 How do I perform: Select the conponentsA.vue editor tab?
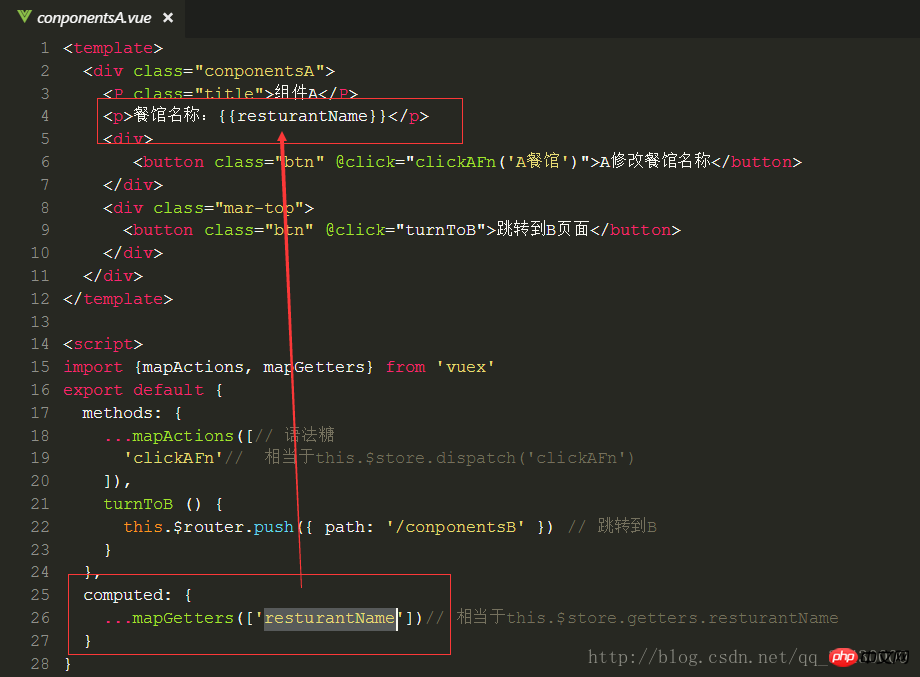(x=94, y=18)
